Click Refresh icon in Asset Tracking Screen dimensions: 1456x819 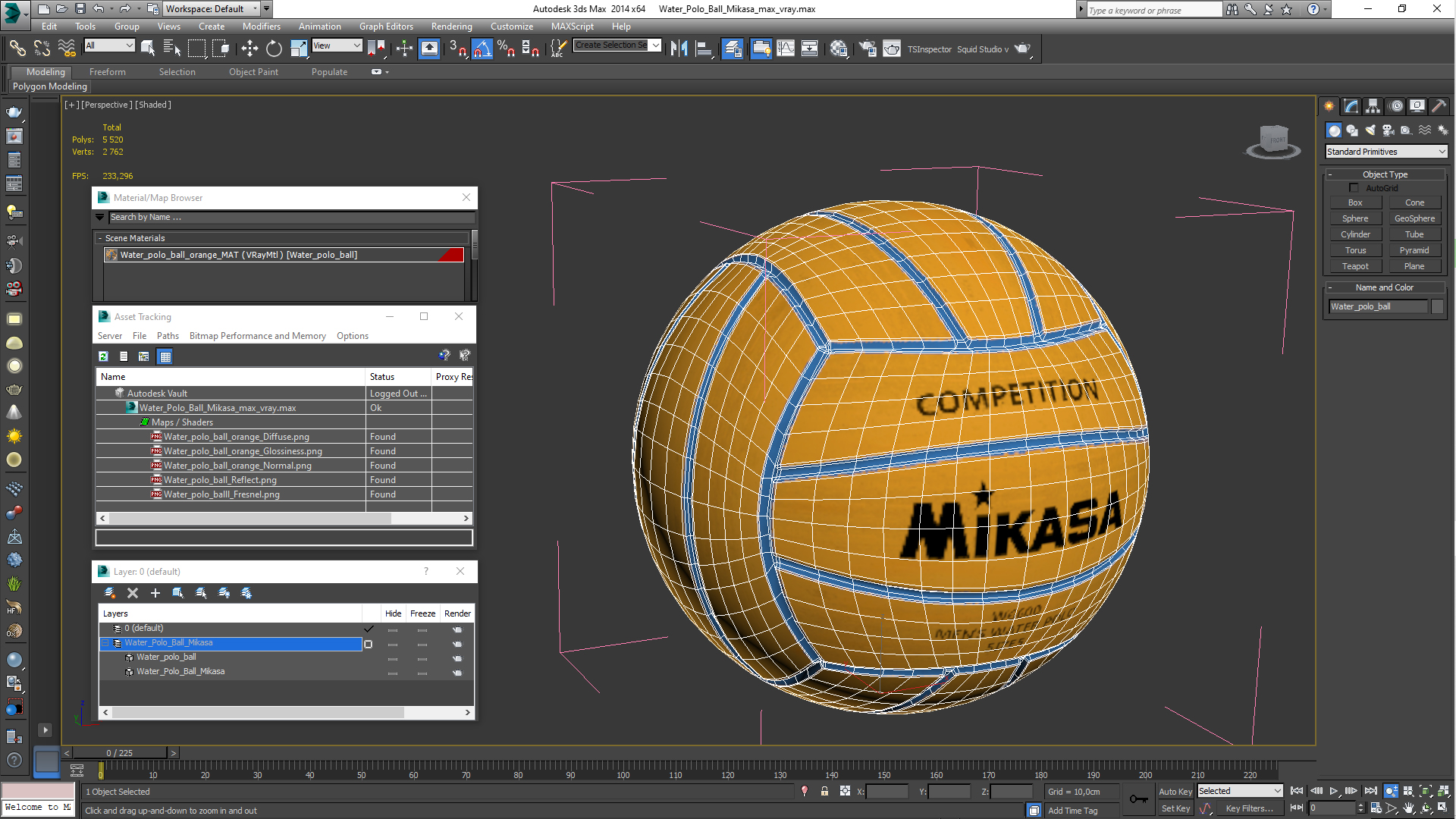tap(104, 356)
